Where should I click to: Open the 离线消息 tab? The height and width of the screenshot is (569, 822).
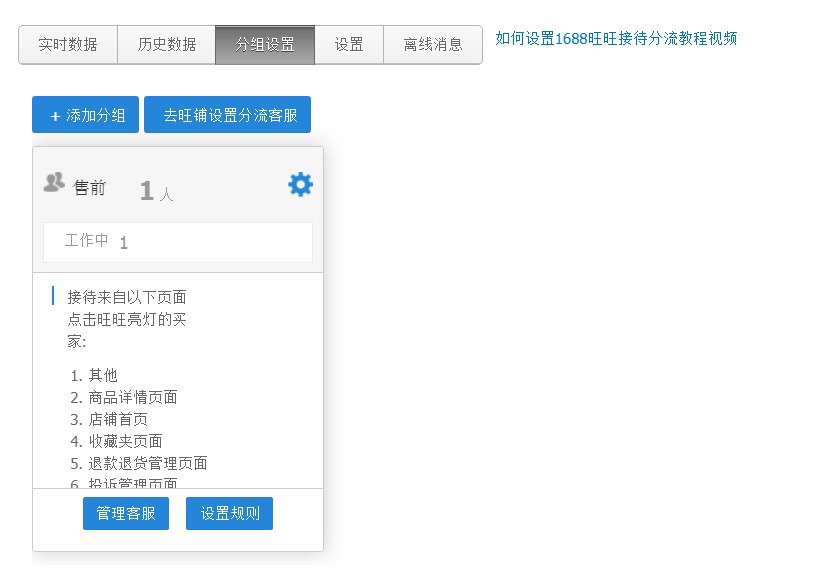click(433, 45)
